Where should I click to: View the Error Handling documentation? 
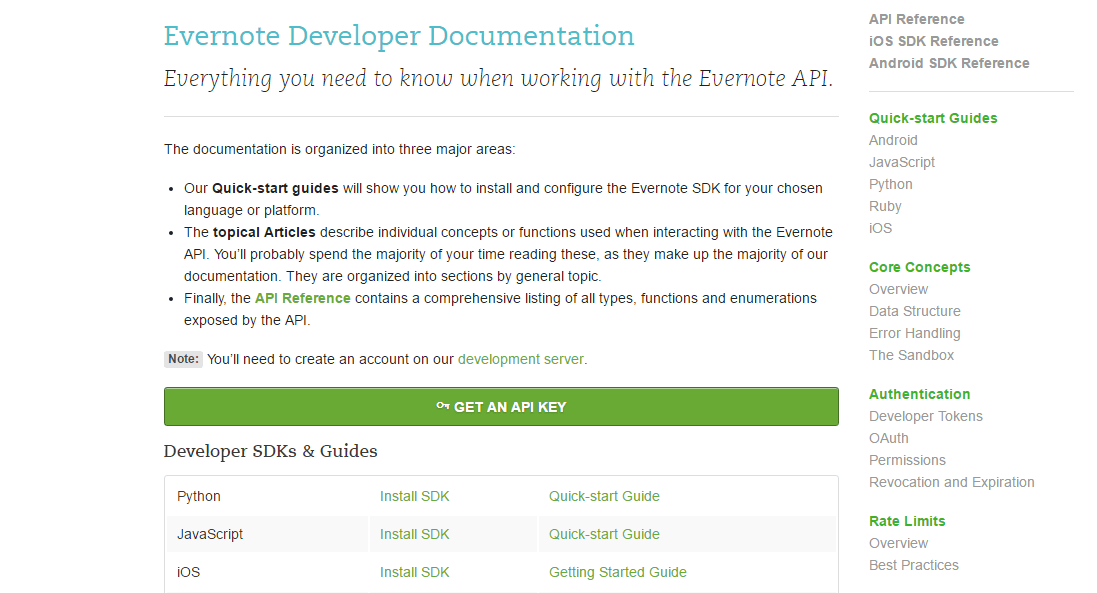click(x=914, y=332)
